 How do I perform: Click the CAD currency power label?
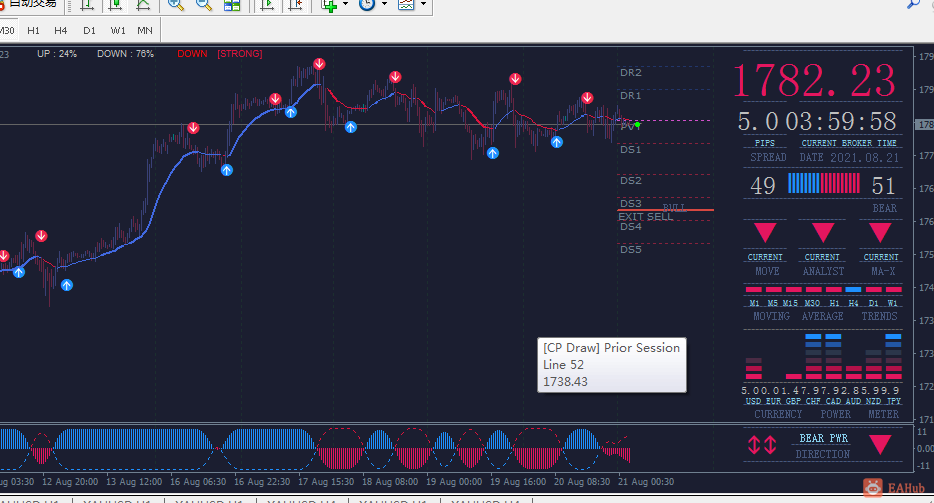[x=833, y=401]
